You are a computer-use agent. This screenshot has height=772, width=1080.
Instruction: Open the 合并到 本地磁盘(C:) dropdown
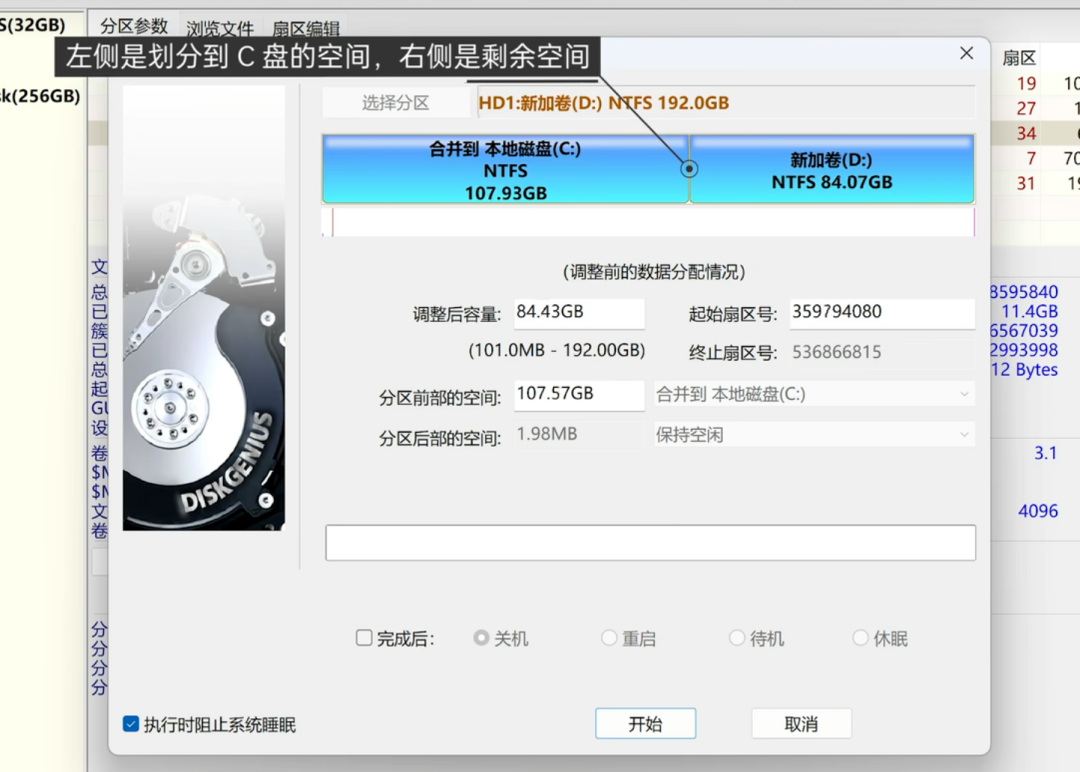coord(813,394)
